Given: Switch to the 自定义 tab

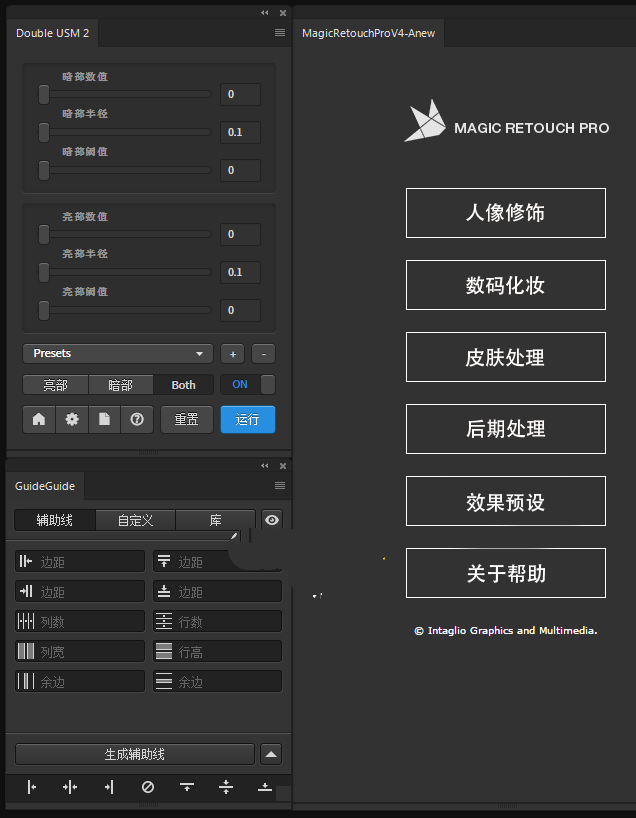Looking at the screenshot, I should [136, 520].
